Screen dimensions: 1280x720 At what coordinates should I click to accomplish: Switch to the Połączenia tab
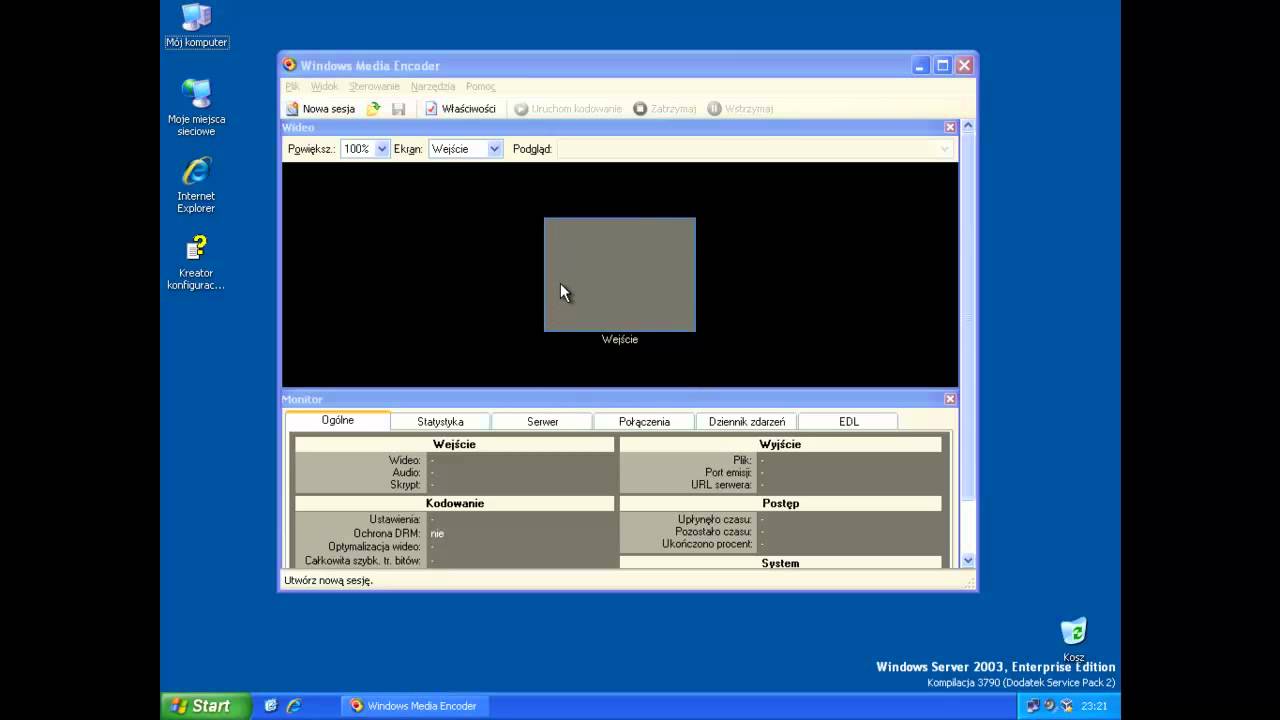(644, 422)
